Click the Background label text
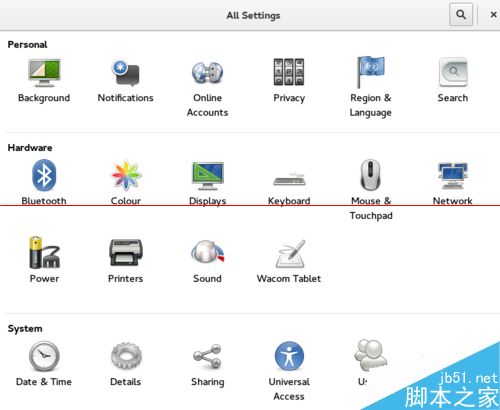The width and height of the screenshot is (500, 410). click(x=44, y=98)
